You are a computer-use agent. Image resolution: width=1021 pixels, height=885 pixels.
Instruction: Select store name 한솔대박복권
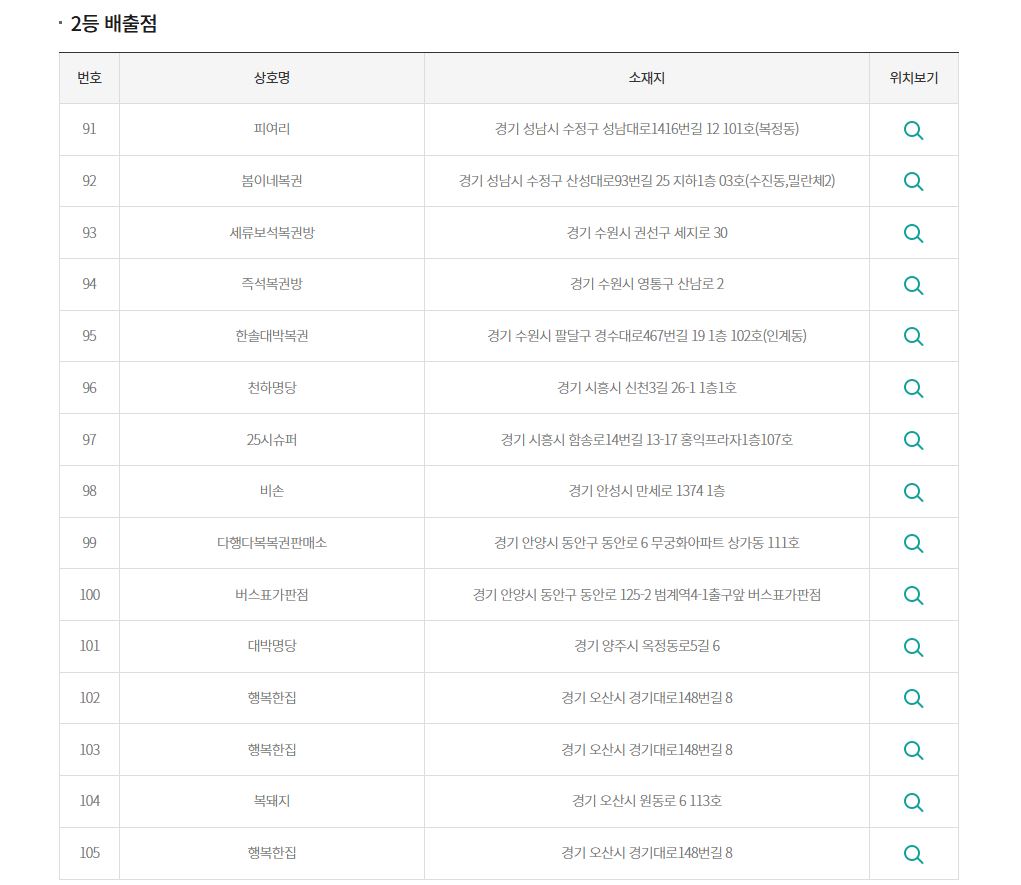coord(272,336)
